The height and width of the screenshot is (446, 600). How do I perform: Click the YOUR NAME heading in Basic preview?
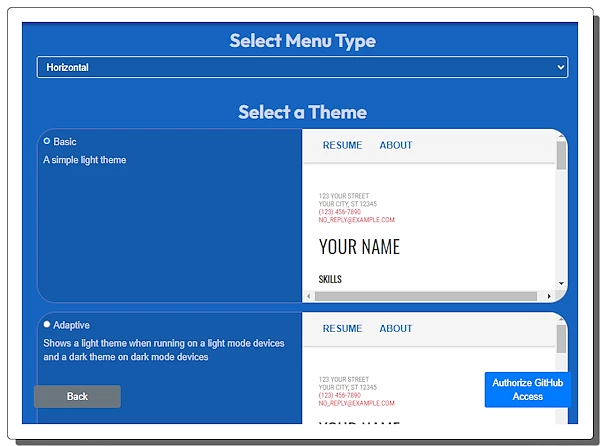point(359,247)
